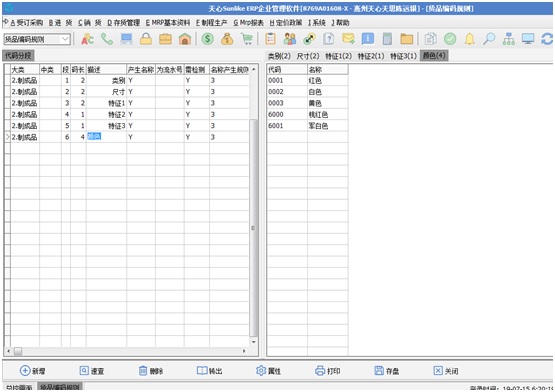Click the green checkmark circle icon
Screen dimensions: 555x392
point(450,39)
